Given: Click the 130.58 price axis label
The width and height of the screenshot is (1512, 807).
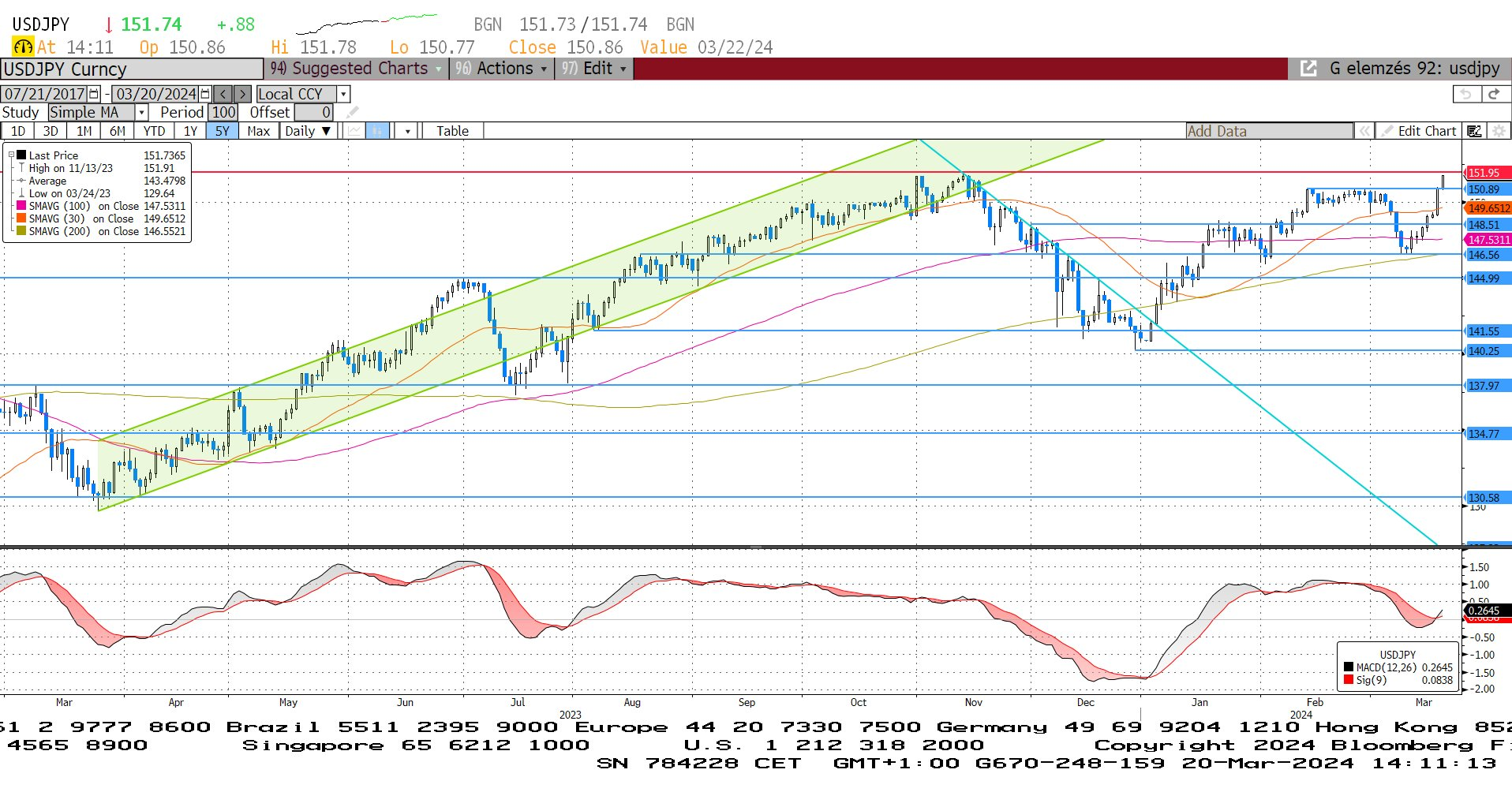Looking at the screenshot, I should [1488, 498].
